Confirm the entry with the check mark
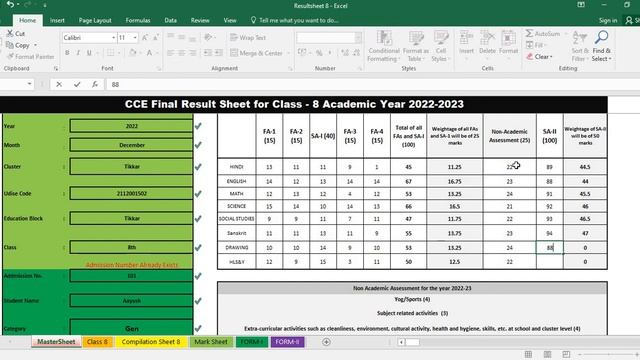The width and height of the screenshot is (640, 360). click(77, 84)
